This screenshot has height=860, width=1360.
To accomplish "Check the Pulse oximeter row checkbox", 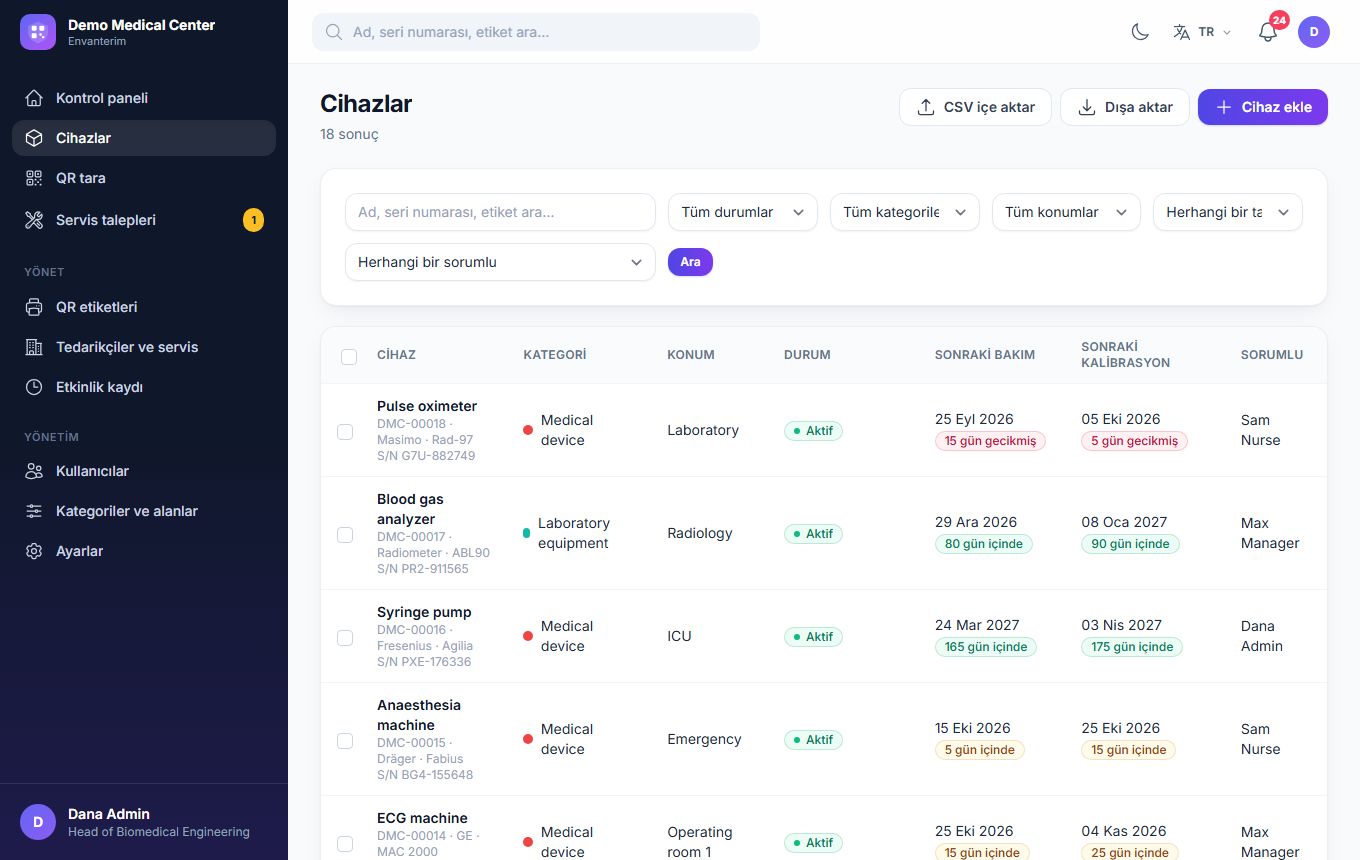I will pos(345,432).
